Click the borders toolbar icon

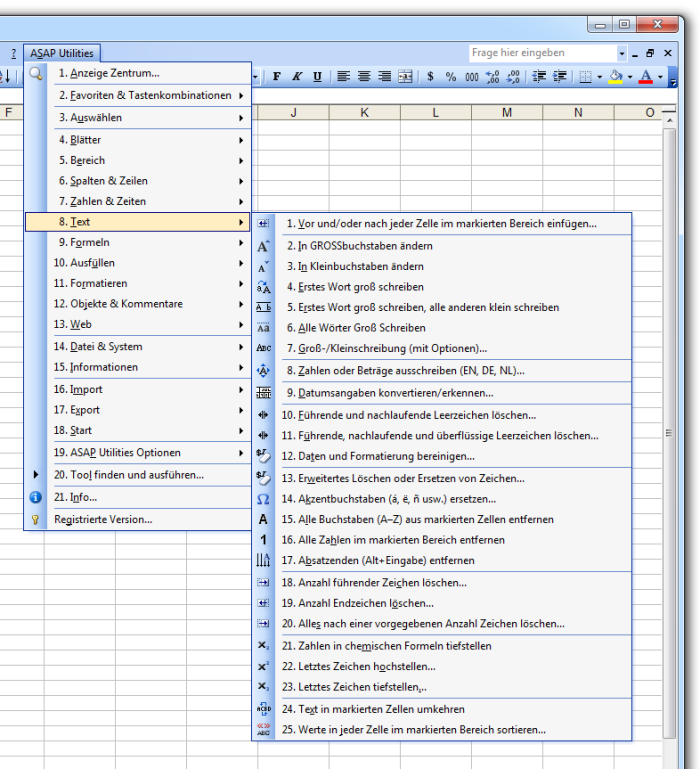point(585,76)
